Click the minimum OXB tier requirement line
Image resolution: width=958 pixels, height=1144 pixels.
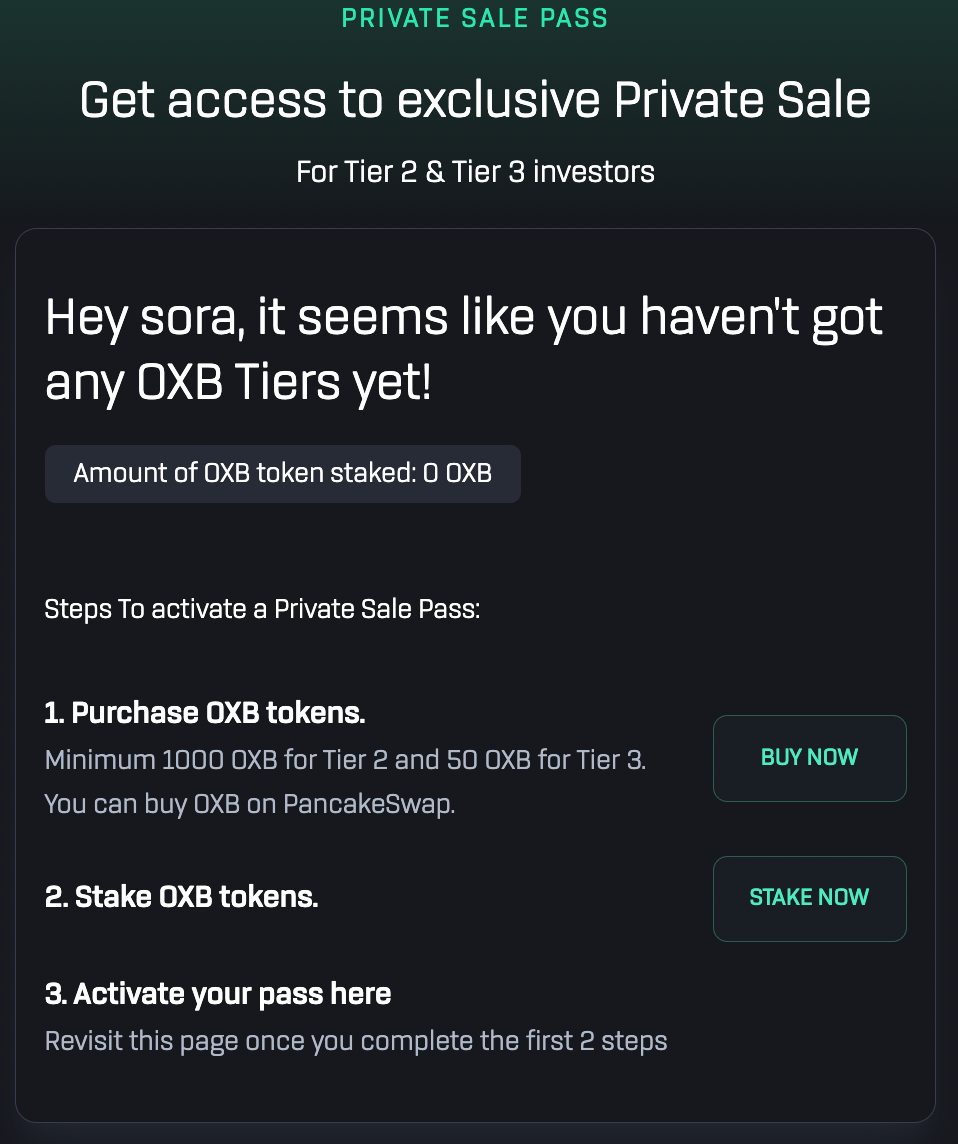(x=345, y=759)
